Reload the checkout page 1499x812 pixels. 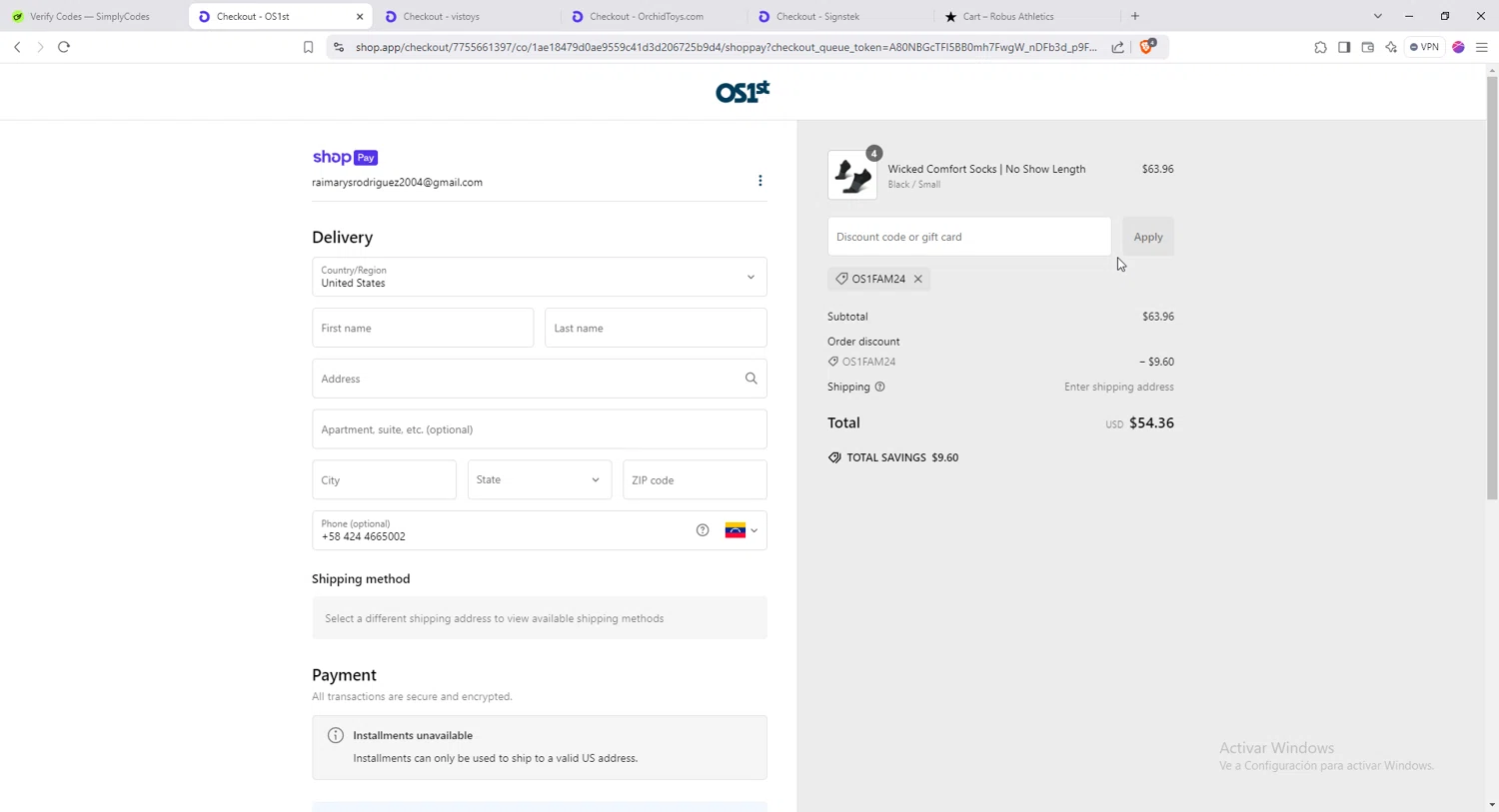[64, 47]
